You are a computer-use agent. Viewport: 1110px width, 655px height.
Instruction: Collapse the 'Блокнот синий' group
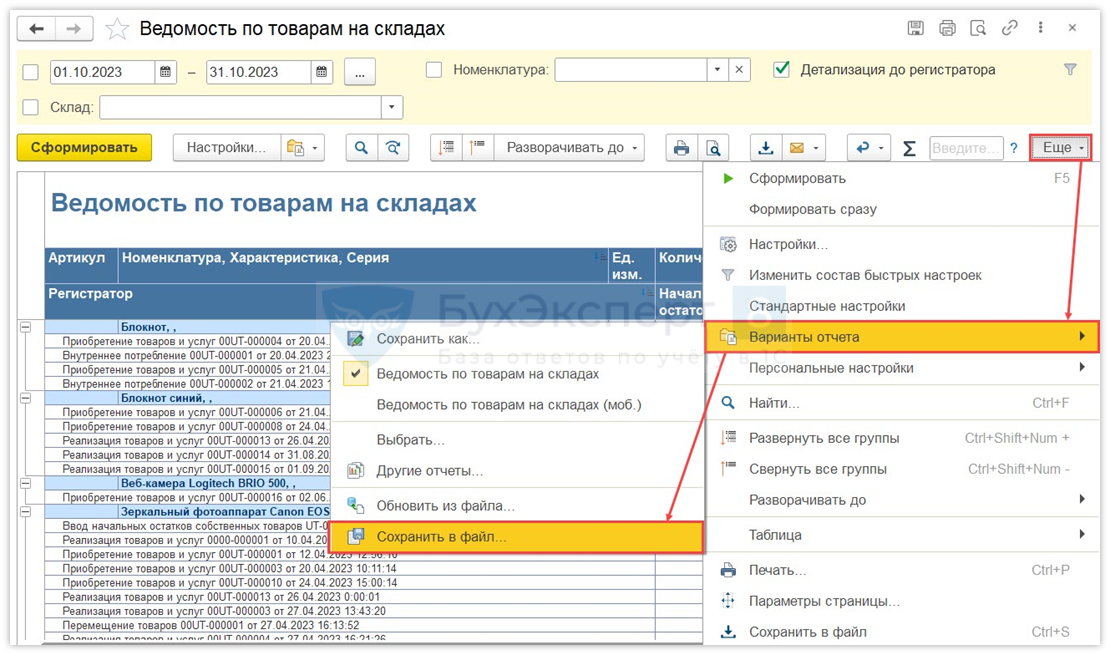click(25, 397)
